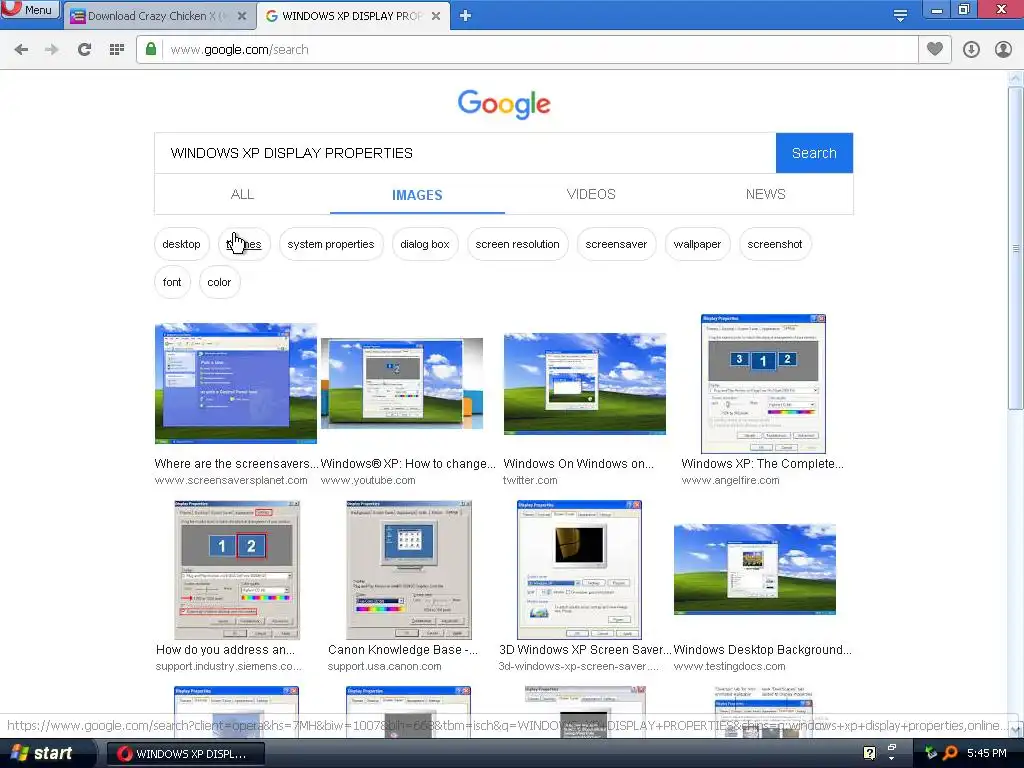Viewport: 1024px width, 768px height.
Task: Click the Google logo
Action: [504, 104]
